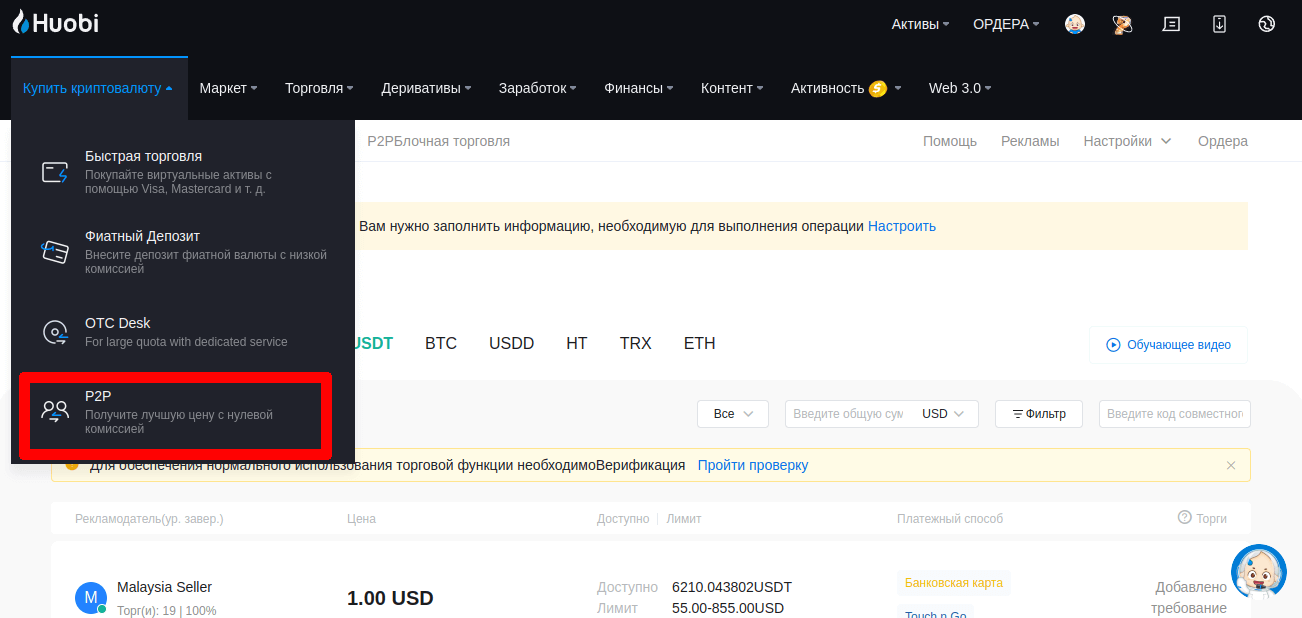Select the ETH coin tab

click(699, 343)
